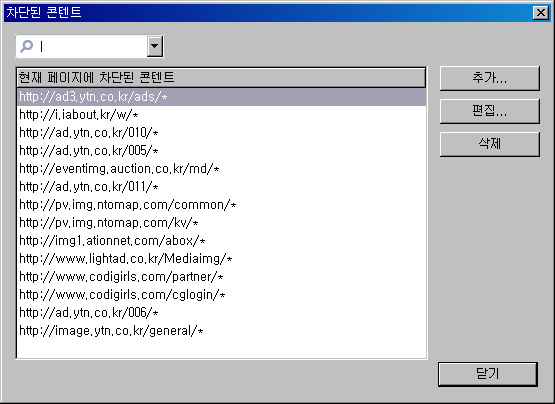This screenshot has height=404, width=555.
Task: Click the 편집... button
Action: tap(490, 111)
